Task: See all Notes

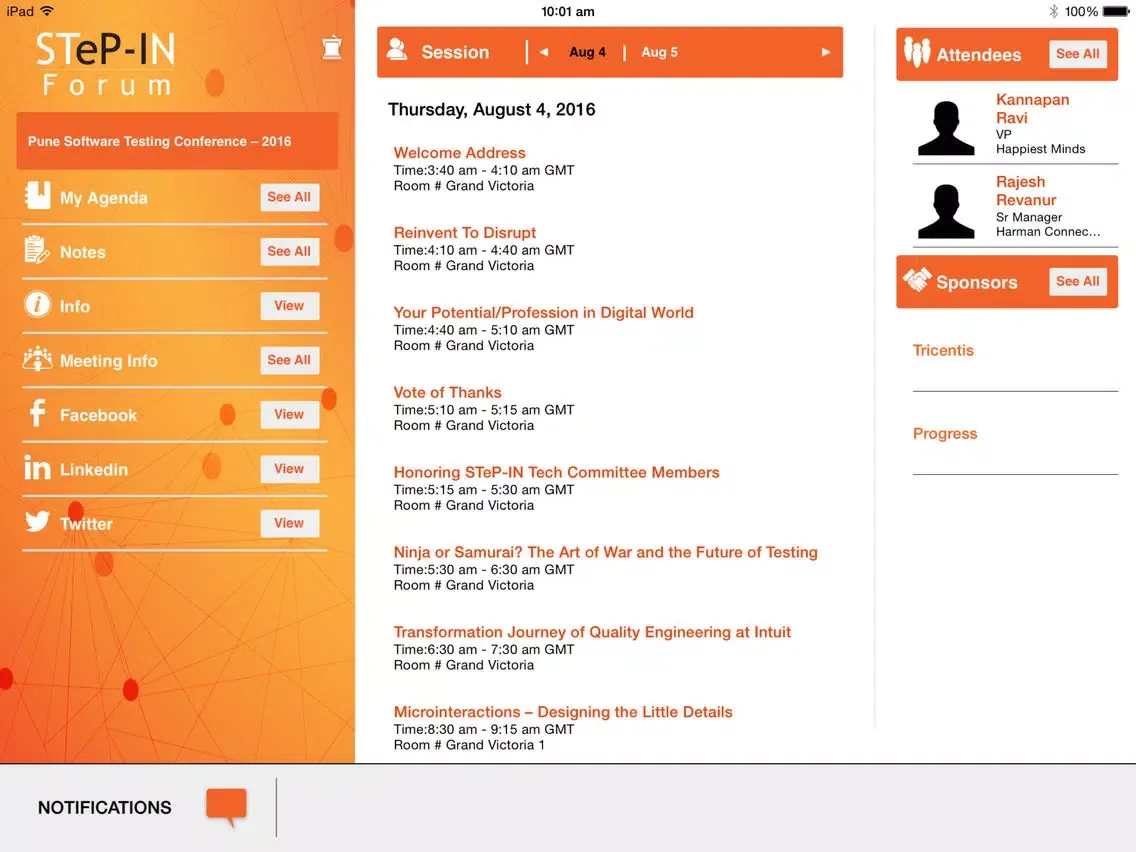Action: pyautogui.click(x=289, y=251)
